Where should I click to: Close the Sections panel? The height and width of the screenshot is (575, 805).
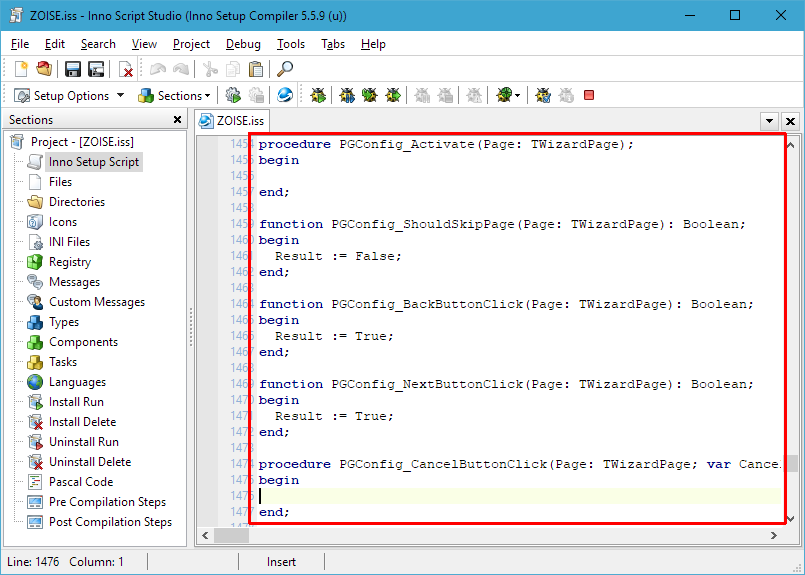coord(178,120)
